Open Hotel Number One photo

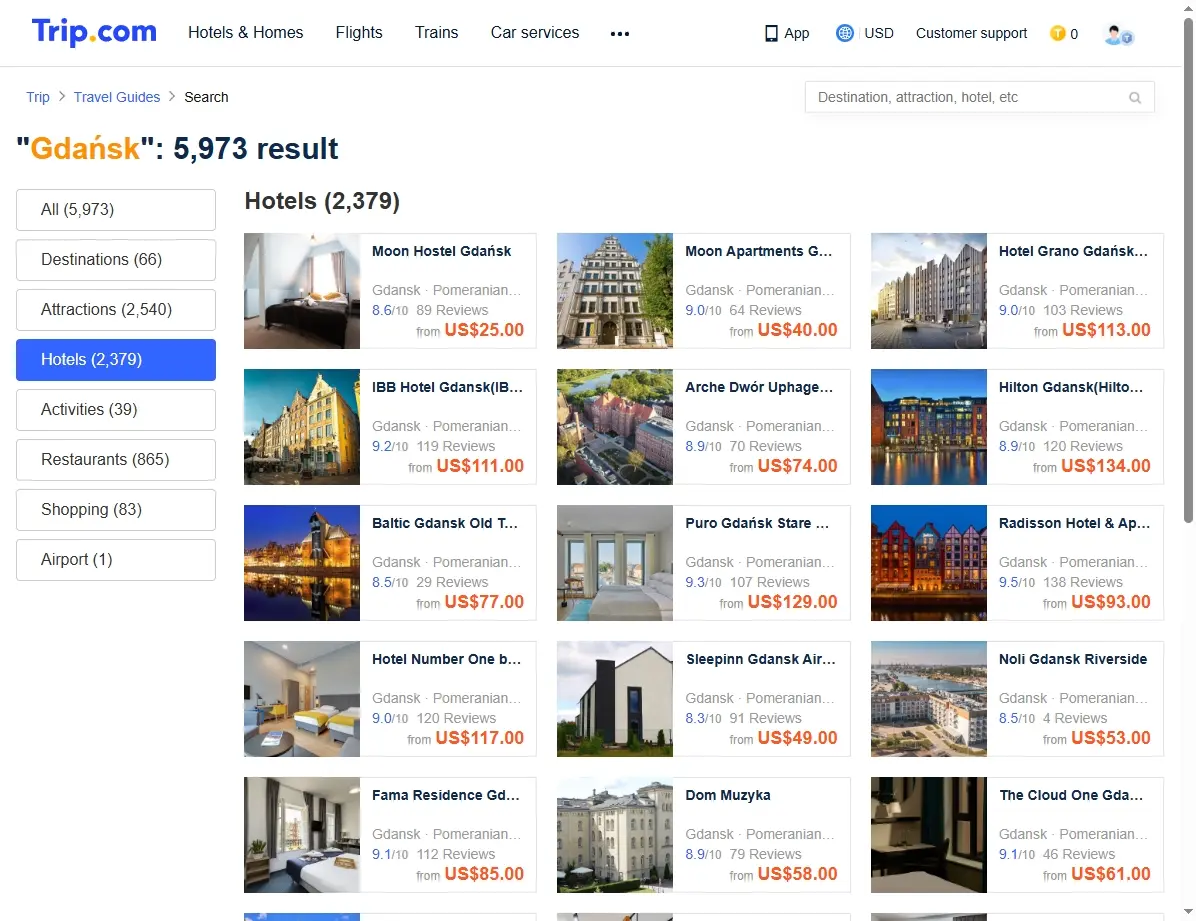point(302,698)
